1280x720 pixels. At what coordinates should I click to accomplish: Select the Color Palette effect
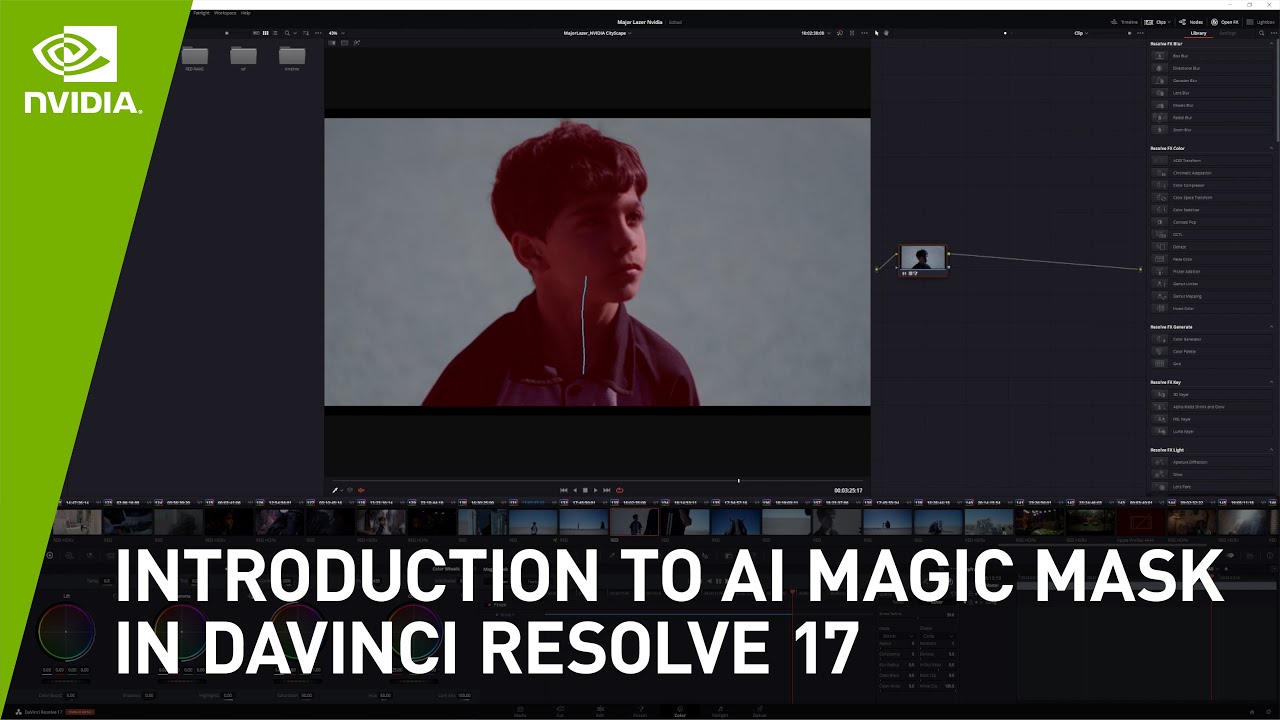point(1211,351)
